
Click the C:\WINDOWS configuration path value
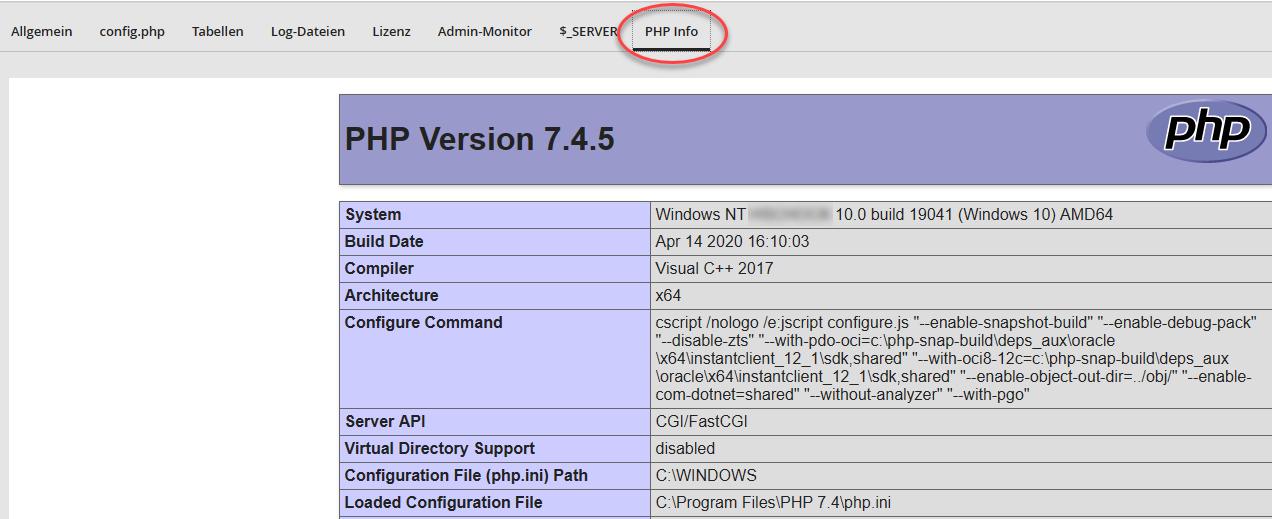click(706, 475)
